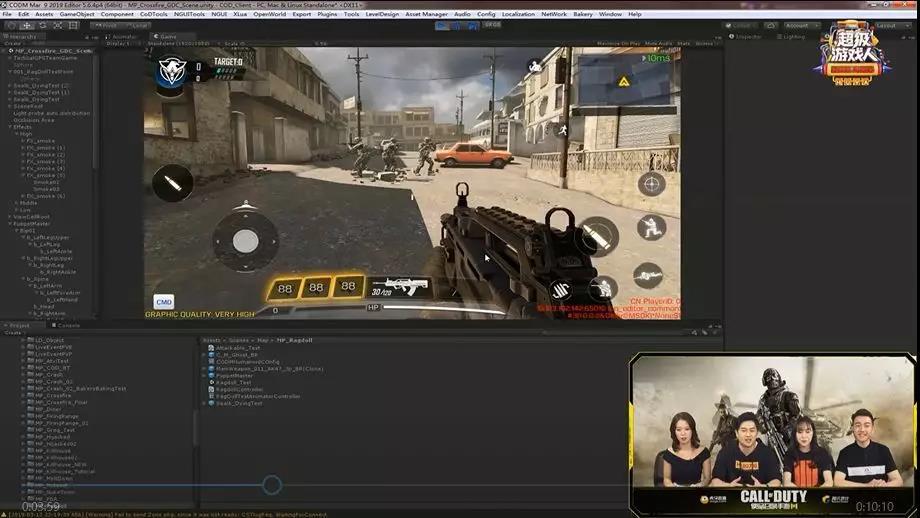The height and width of the screenshot is (518, 920).
Task: Click the presenters webcam thumbnail
Action: point(773,435)
